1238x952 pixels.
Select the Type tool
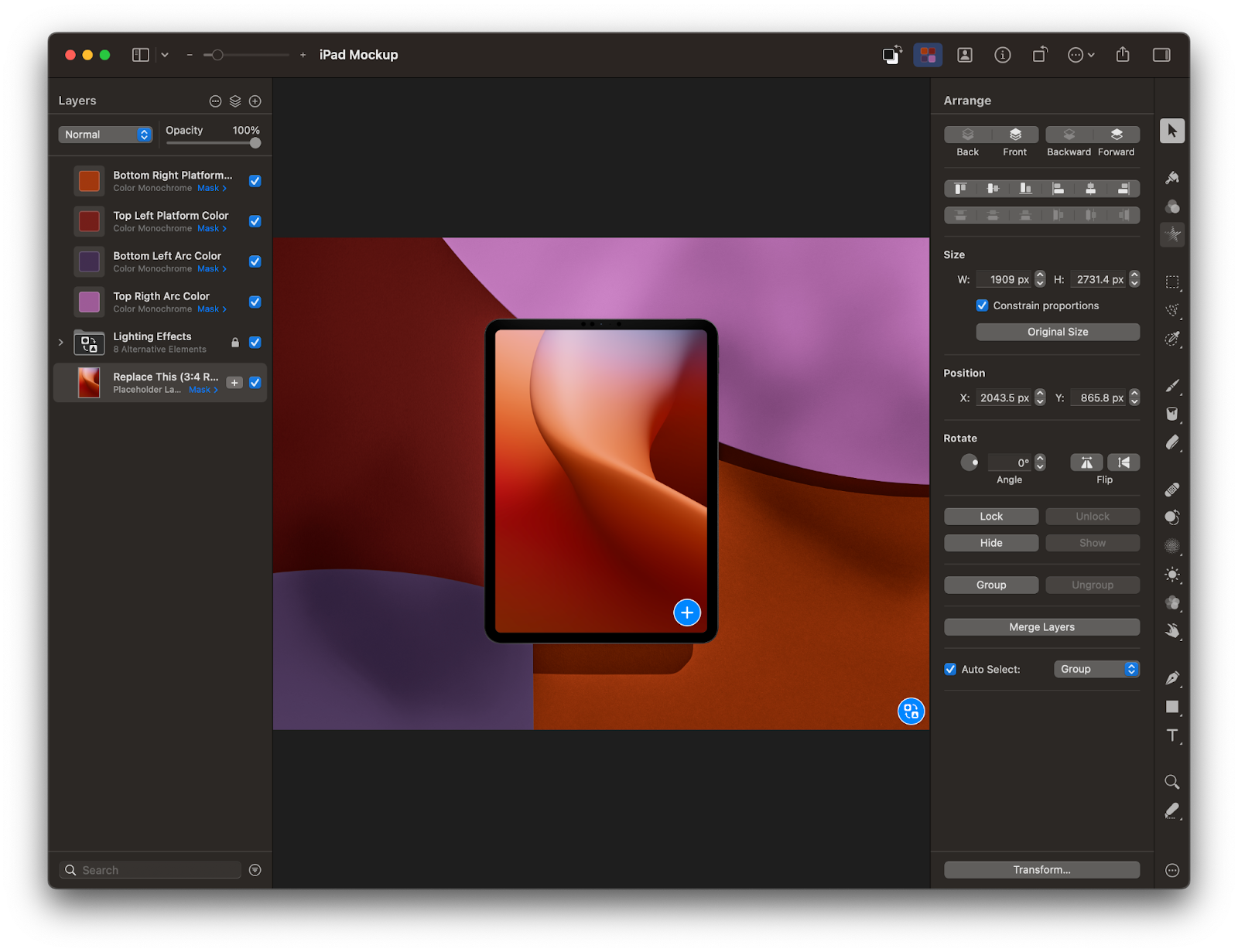click(1171, 735)
